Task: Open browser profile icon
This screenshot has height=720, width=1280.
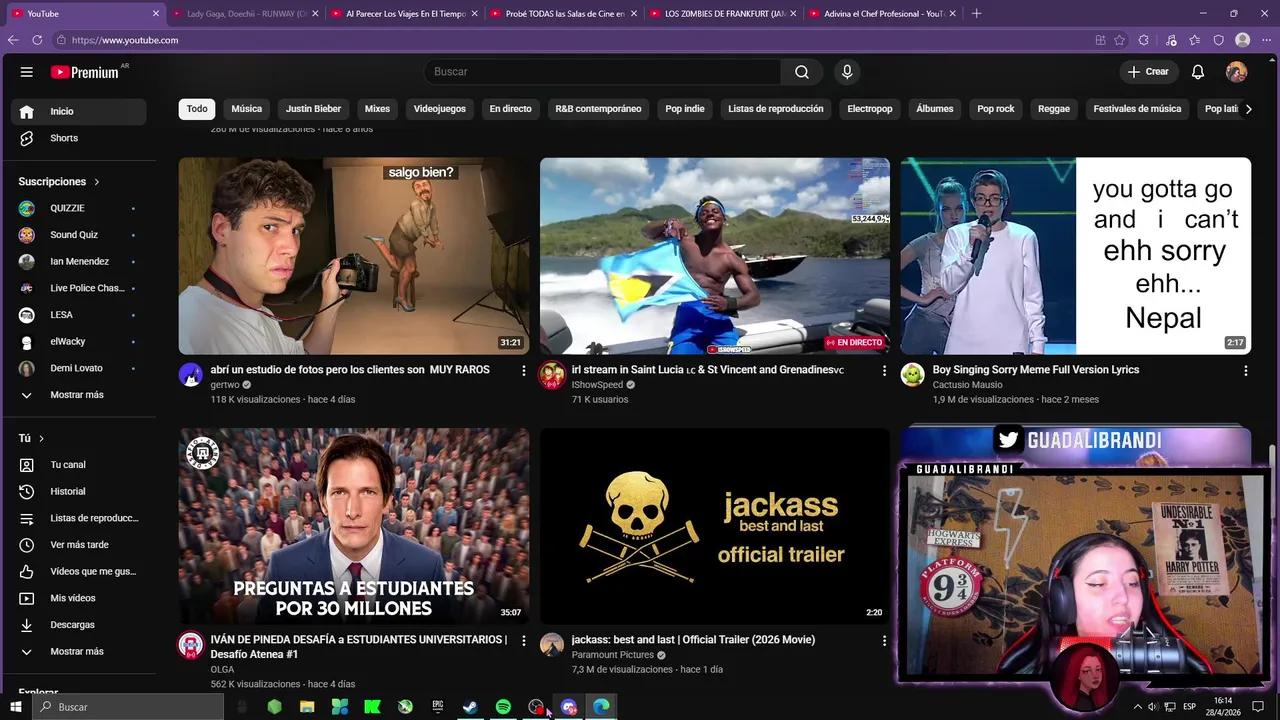Action: point(1243,40)
